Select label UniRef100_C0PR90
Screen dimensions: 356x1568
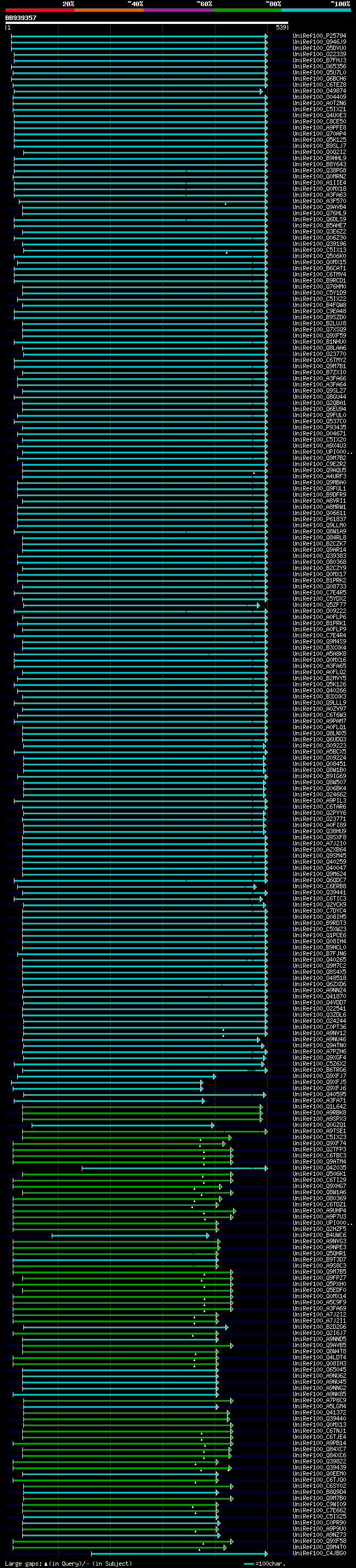[x=319, y=1522]
